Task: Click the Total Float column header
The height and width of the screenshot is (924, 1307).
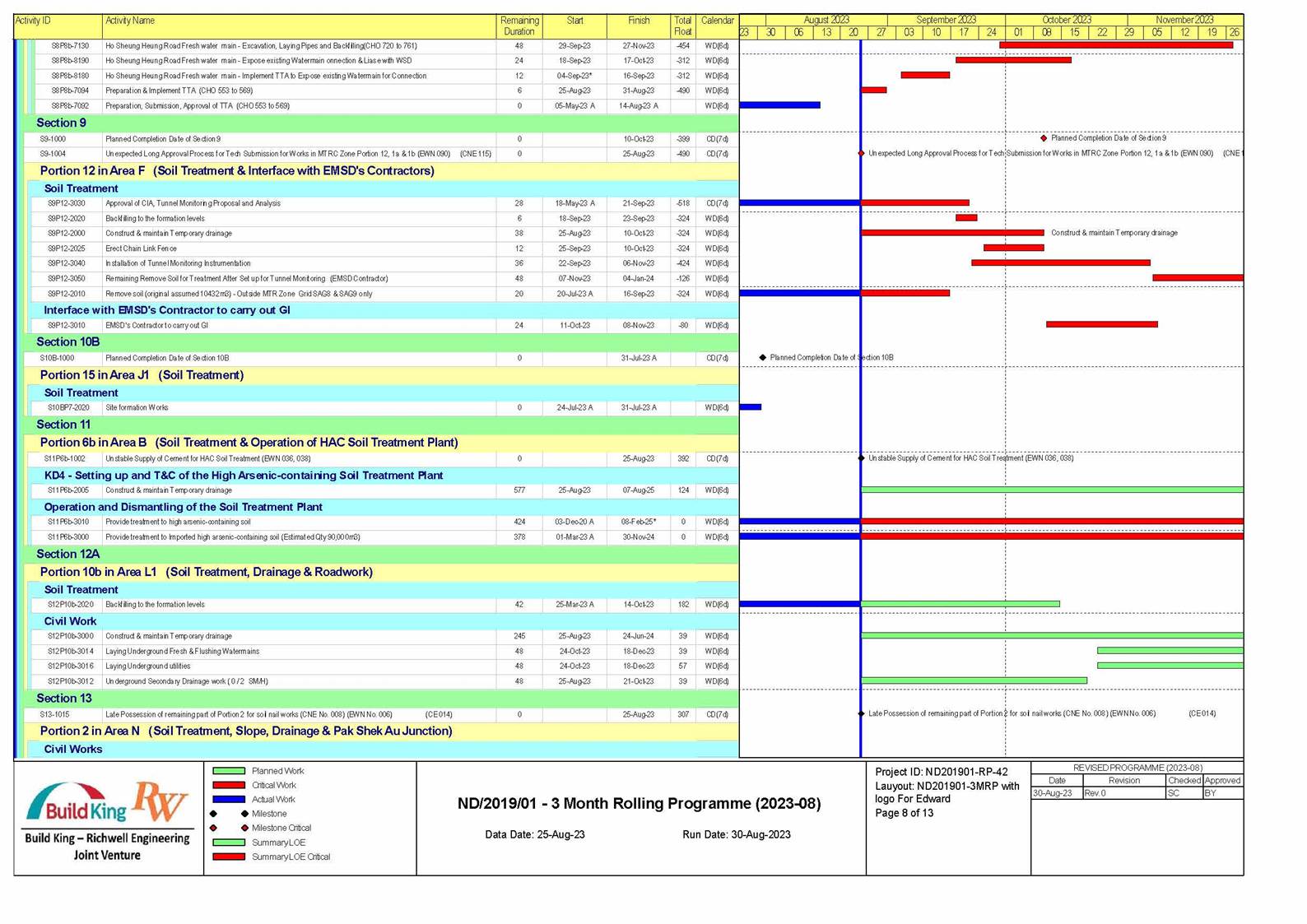Action: (683, 26)
